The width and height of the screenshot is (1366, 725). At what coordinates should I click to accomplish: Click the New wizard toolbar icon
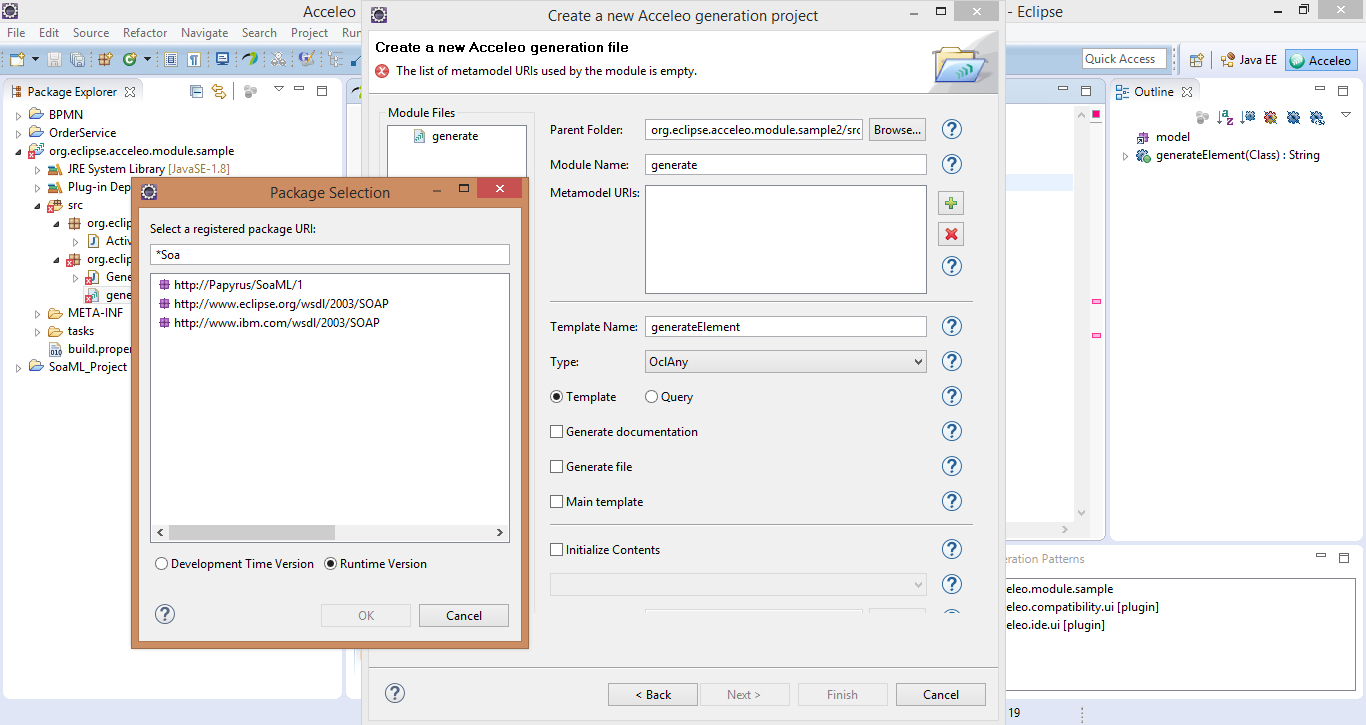(x=17, y=59)
